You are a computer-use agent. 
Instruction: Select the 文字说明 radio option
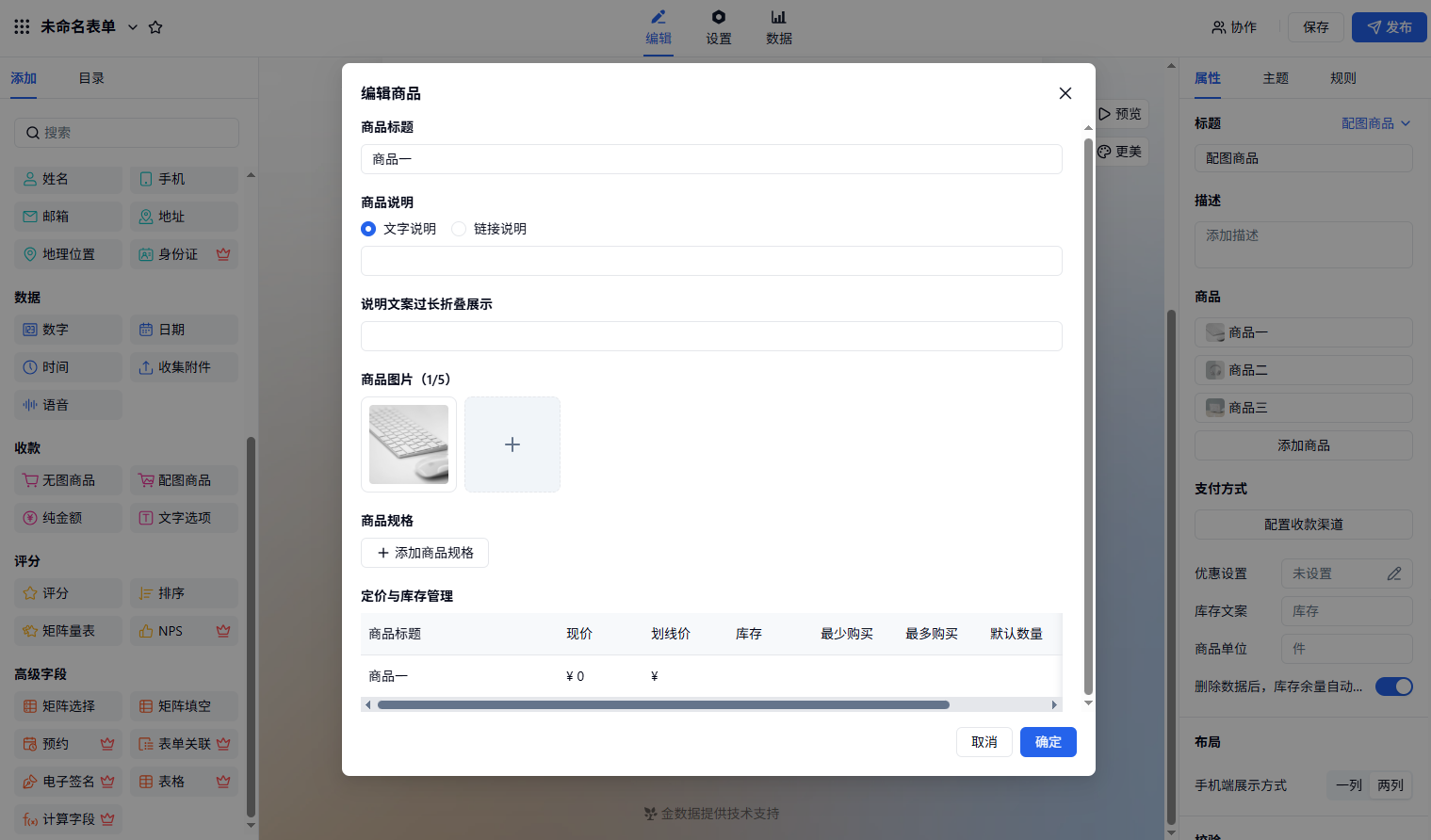[368, 229]
